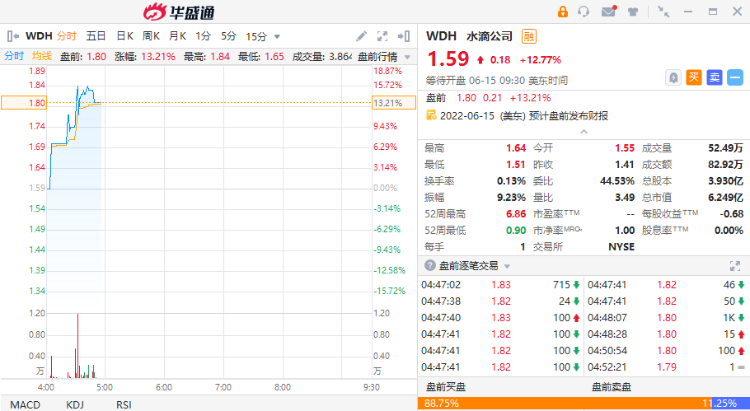Image resolution: width=750 pixels, height=411 pixels.
Task: Select the pencil drawing tool
Action: click(362, 36)
